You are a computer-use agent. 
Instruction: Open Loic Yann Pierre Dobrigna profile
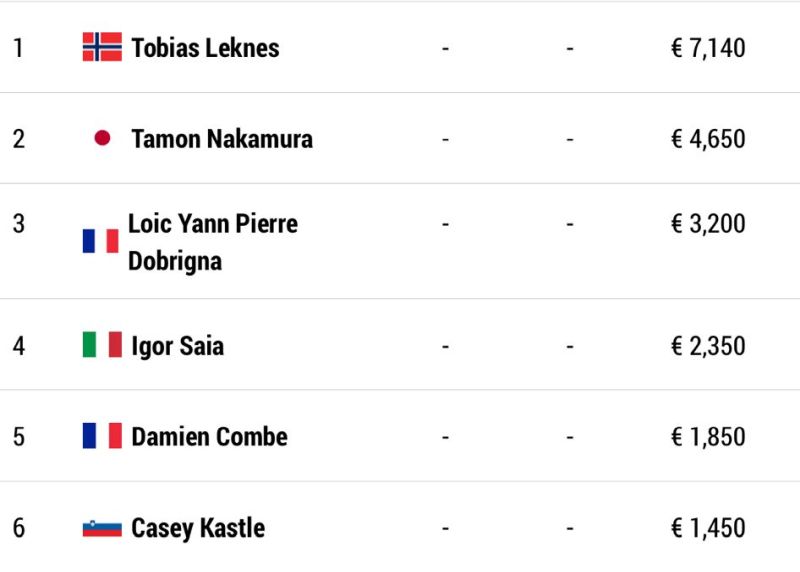tap(213, 242)
